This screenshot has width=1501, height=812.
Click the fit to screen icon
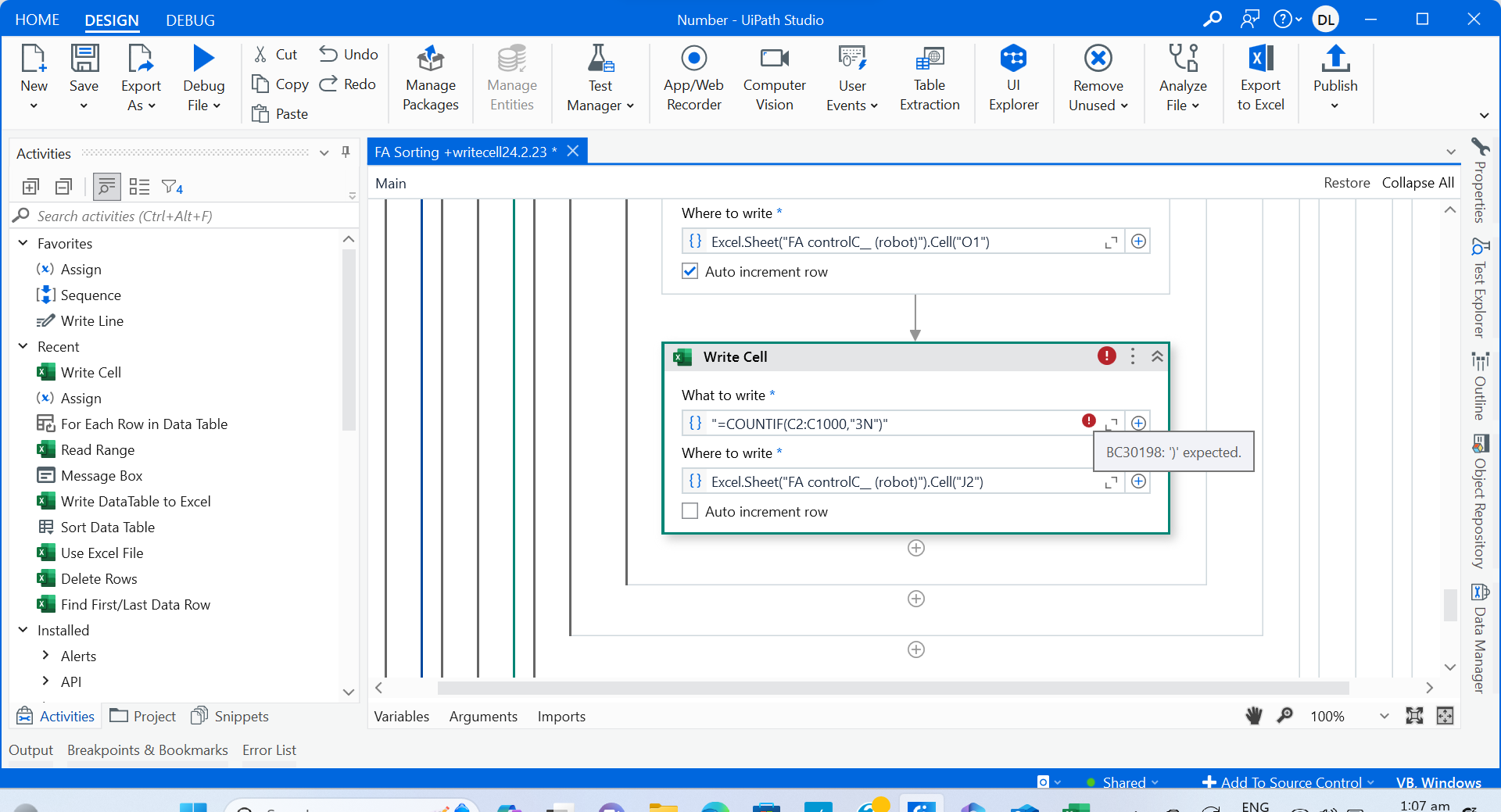coord(1414,716)
